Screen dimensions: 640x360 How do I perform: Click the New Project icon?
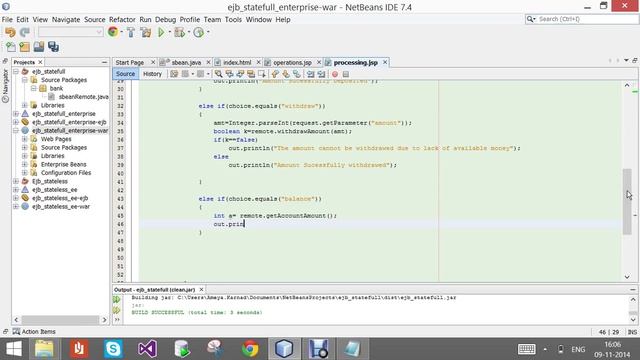tap(24, 47)
